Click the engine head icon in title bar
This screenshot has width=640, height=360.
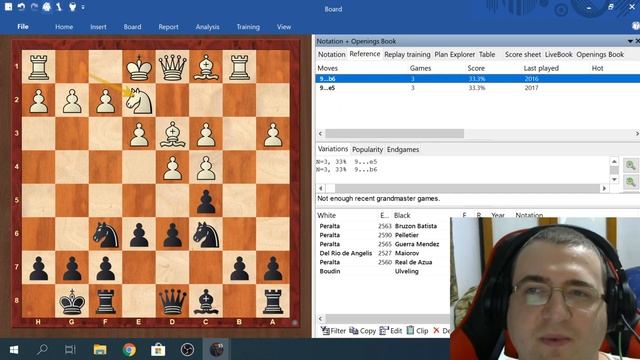(x=47, y=7)
